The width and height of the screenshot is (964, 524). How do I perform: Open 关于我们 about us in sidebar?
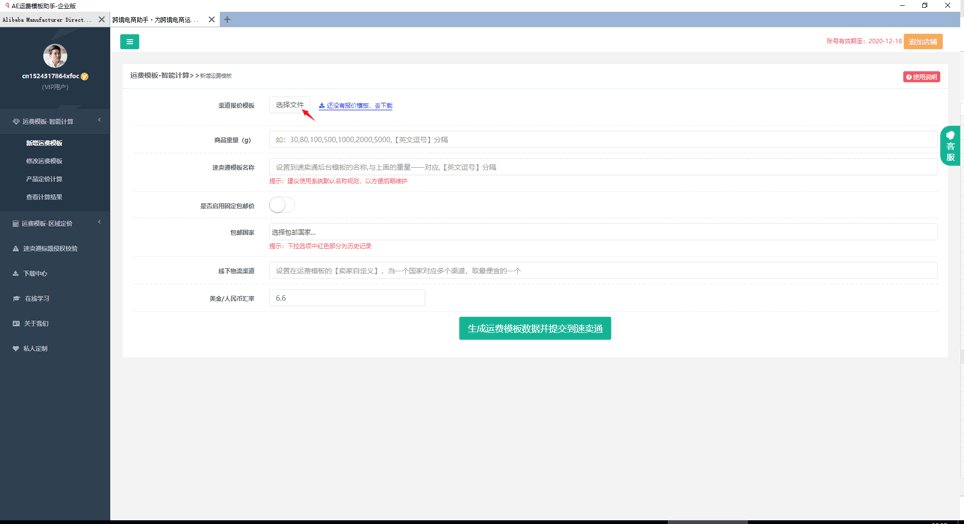pos(36,323)
